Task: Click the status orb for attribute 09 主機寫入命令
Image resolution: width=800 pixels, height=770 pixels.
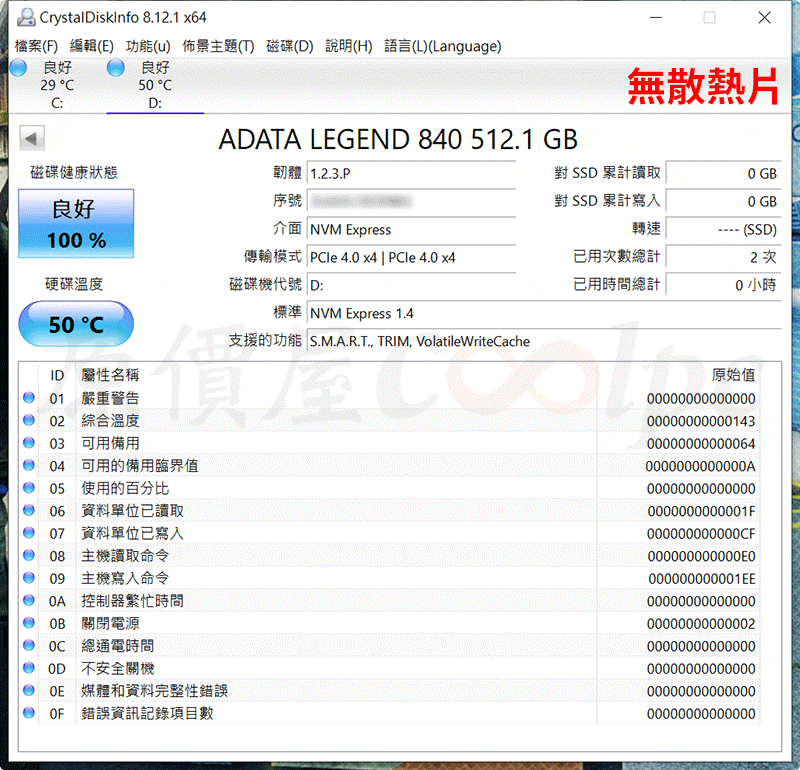Action: click(x=29, y=578)
